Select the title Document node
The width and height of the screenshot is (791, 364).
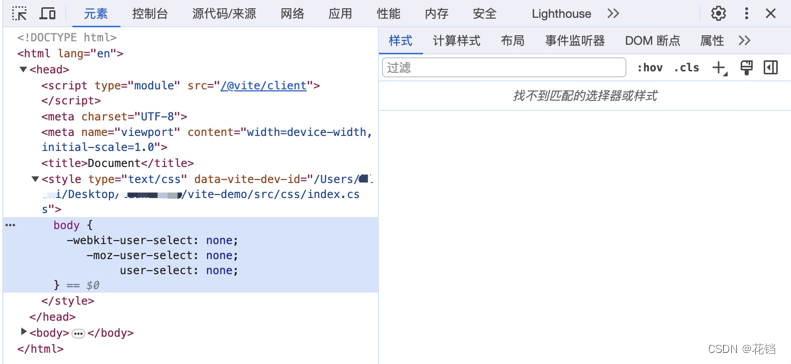pyautogui.click(x=118, y=163)
